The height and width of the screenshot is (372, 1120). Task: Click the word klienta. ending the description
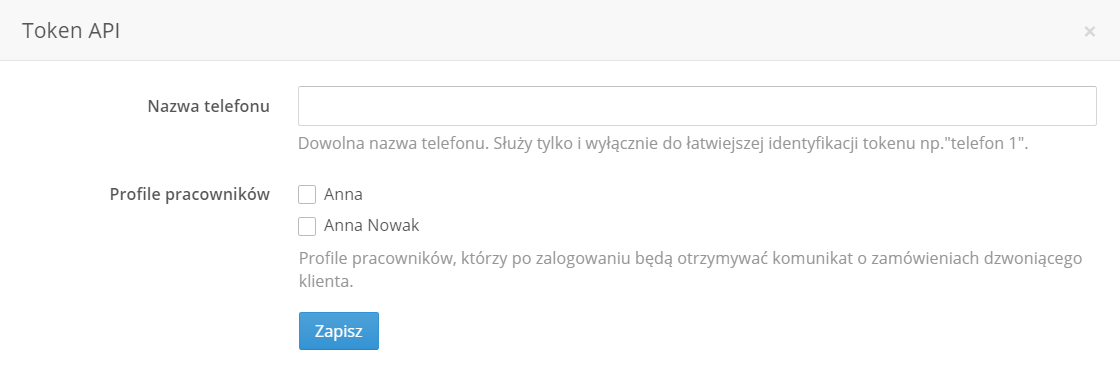[326, 281]
